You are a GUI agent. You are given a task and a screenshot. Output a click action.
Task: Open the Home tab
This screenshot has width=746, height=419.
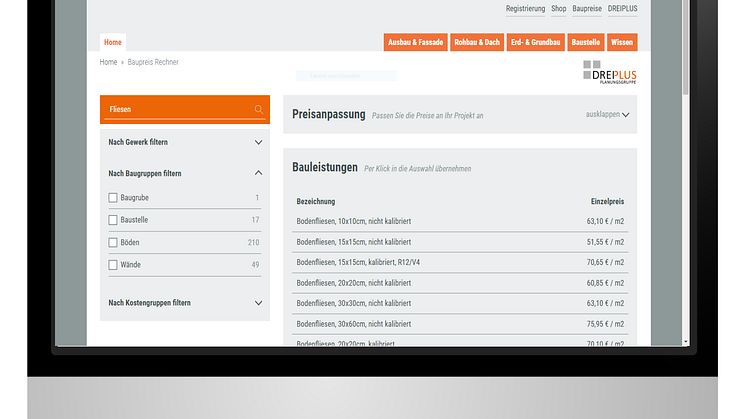113,43
